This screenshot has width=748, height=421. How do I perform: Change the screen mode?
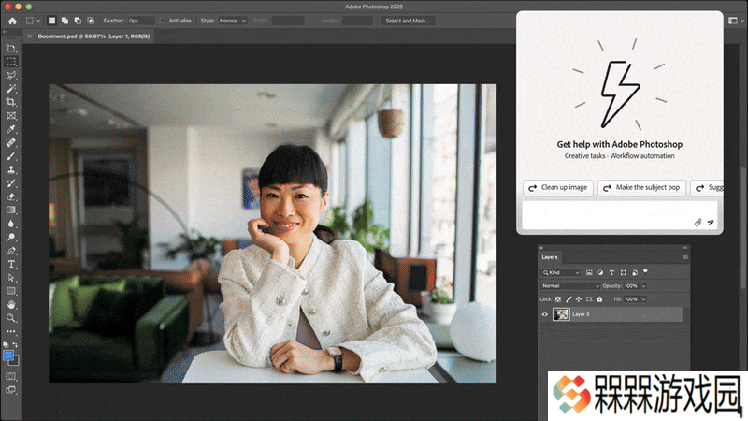click(11, 390)
